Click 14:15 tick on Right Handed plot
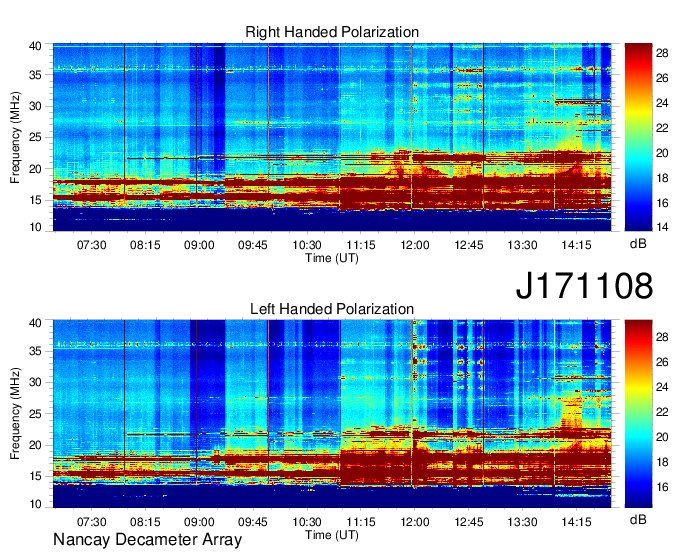680x552 pixels. 576,245
